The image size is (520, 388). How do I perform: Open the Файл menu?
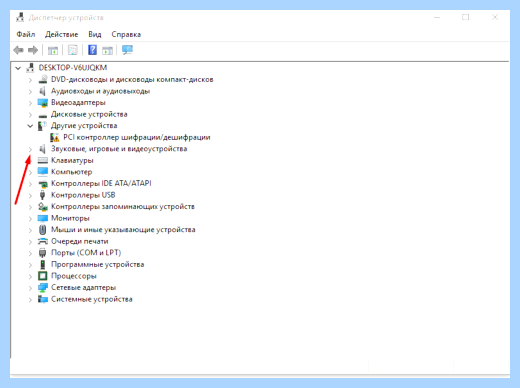coord(26,34)
